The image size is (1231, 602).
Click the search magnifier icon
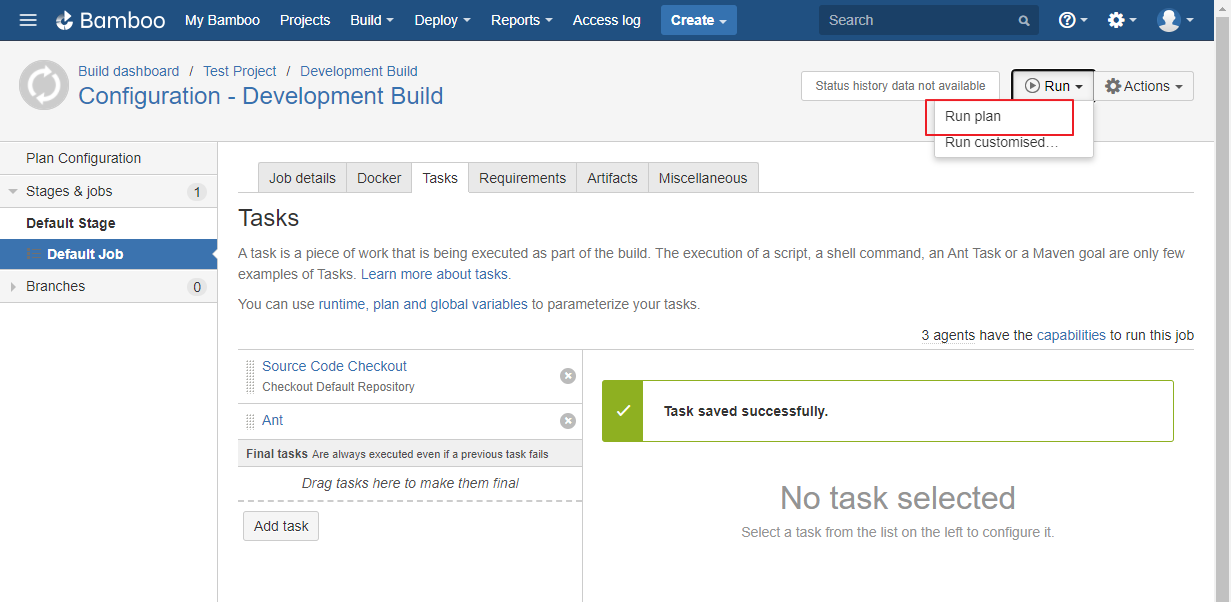(x=1024, y=20)
